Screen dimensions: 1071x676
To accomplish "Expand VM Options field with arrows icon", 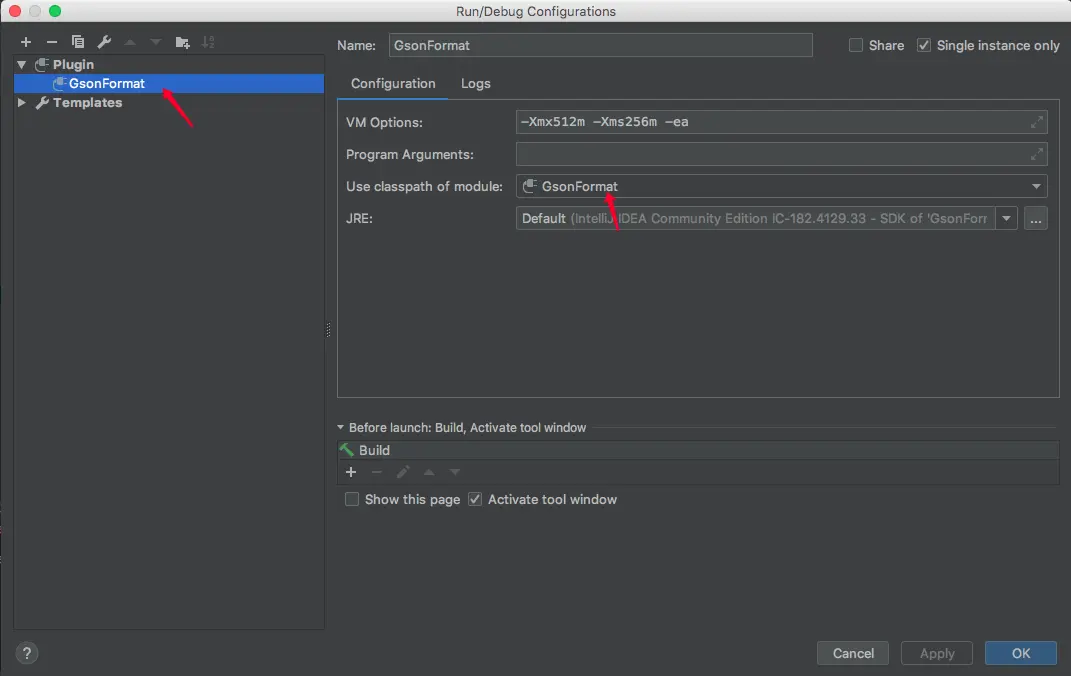I will [x=1036, y=122].
